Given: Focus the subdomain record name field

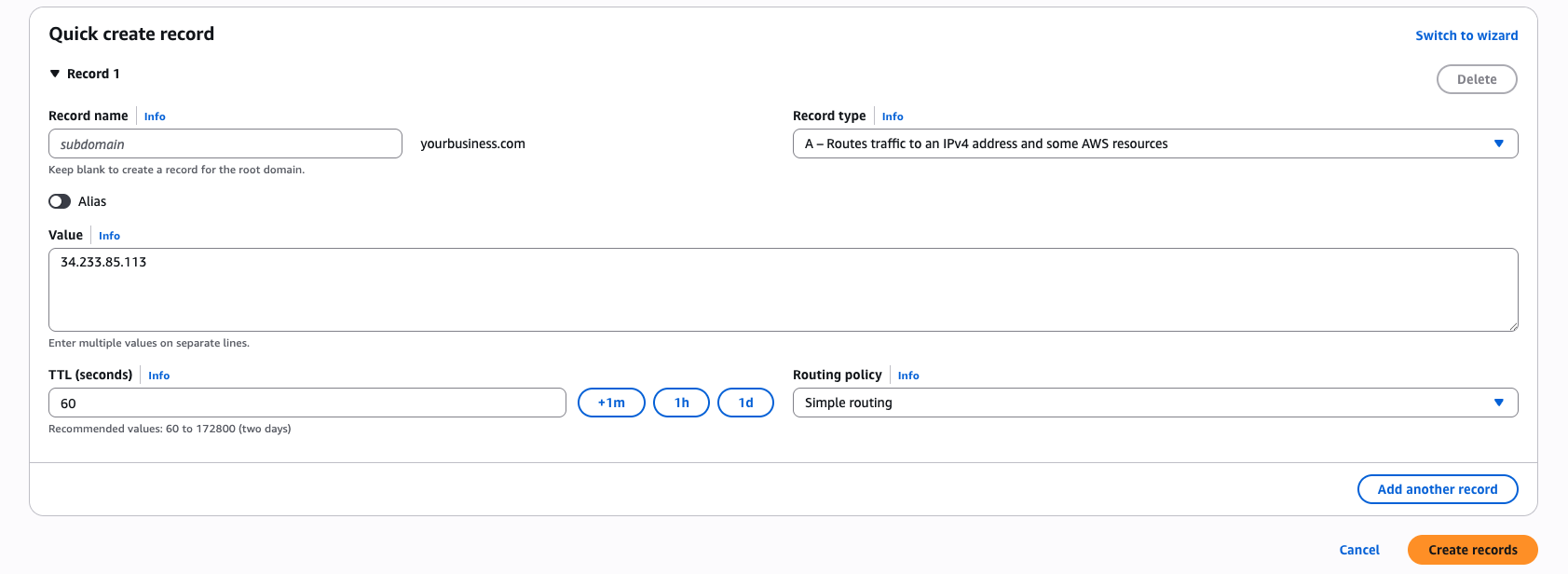Looking at the screenshot, I should [x=225, y=143].
